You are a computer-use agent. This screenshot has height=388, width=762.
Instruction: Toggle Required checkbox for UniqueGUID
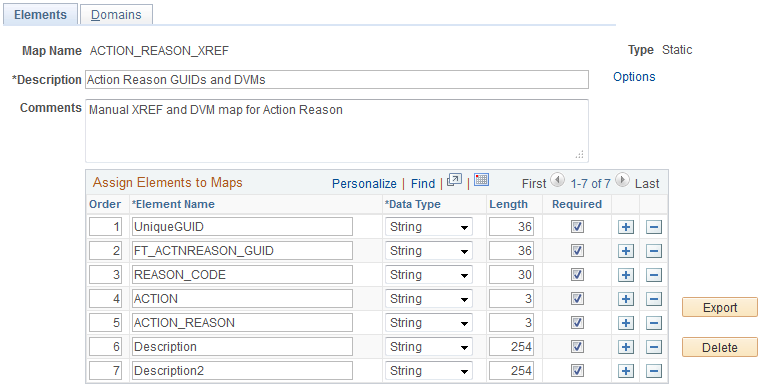pos(577,227)
